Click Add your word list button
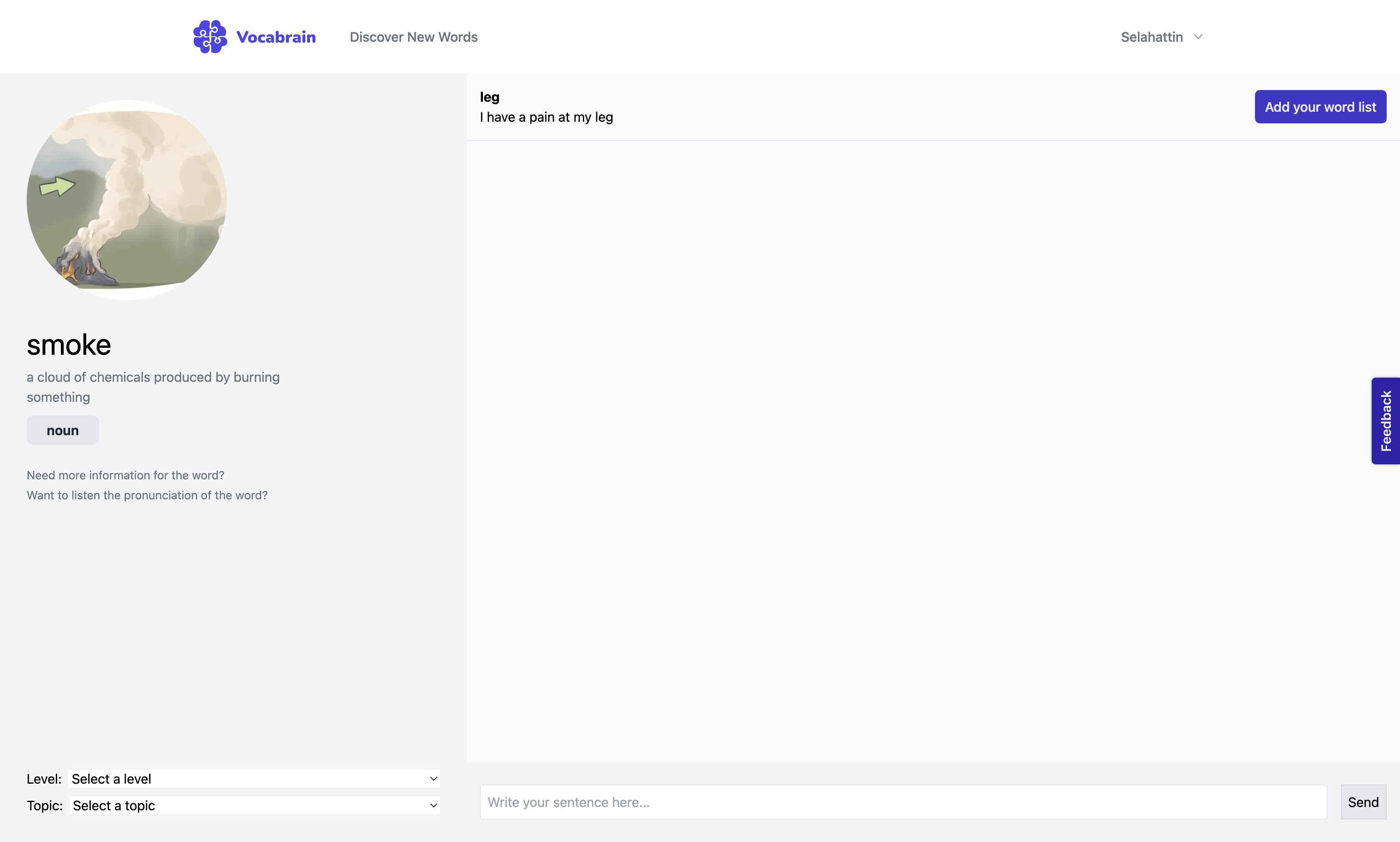 (1320, 107)
